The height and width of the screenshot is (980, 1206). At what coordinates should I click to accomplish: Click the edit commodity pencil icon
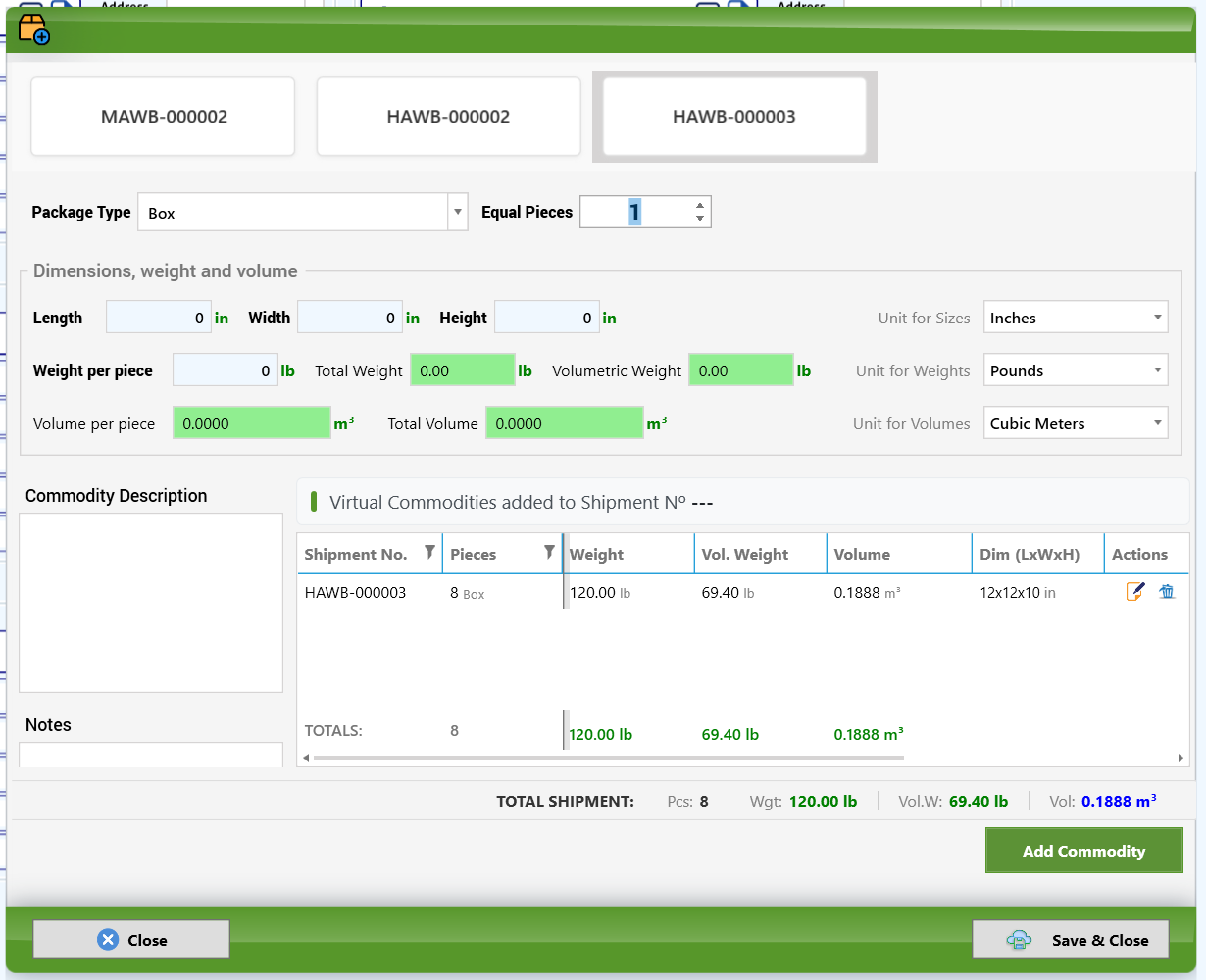coord(1135,592)
